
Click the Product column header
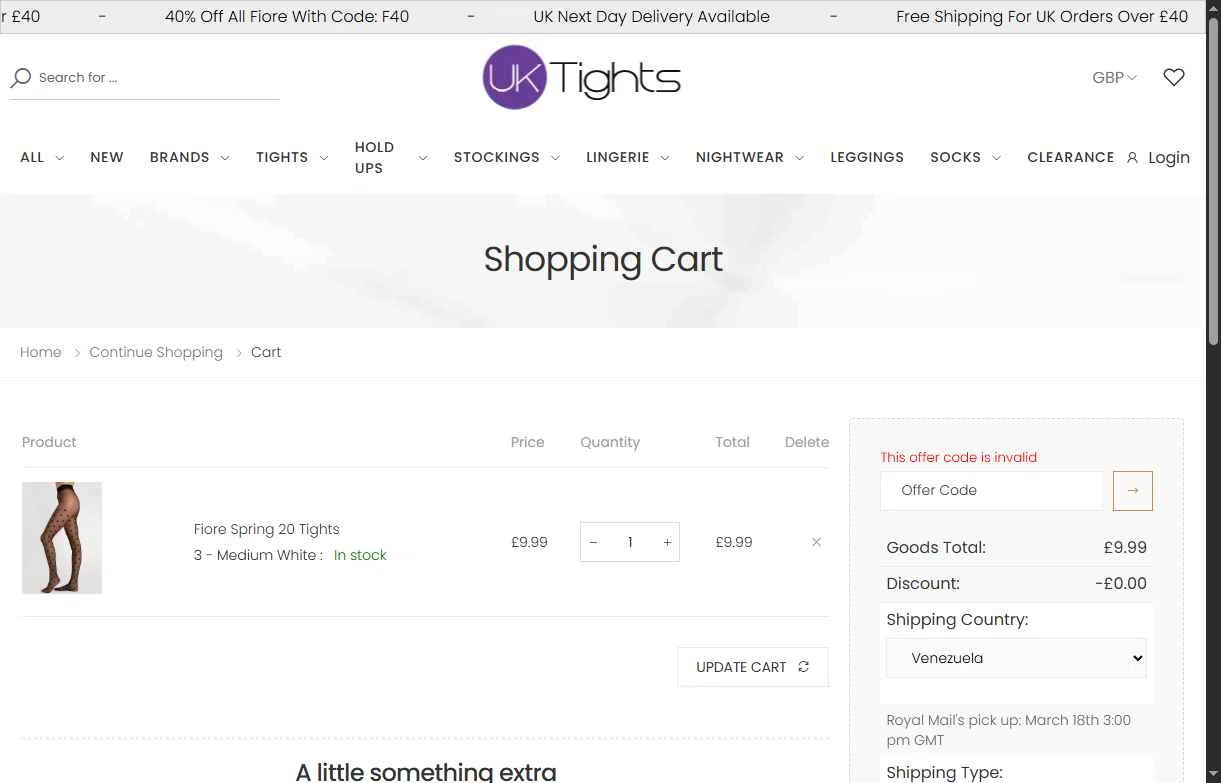49,442
